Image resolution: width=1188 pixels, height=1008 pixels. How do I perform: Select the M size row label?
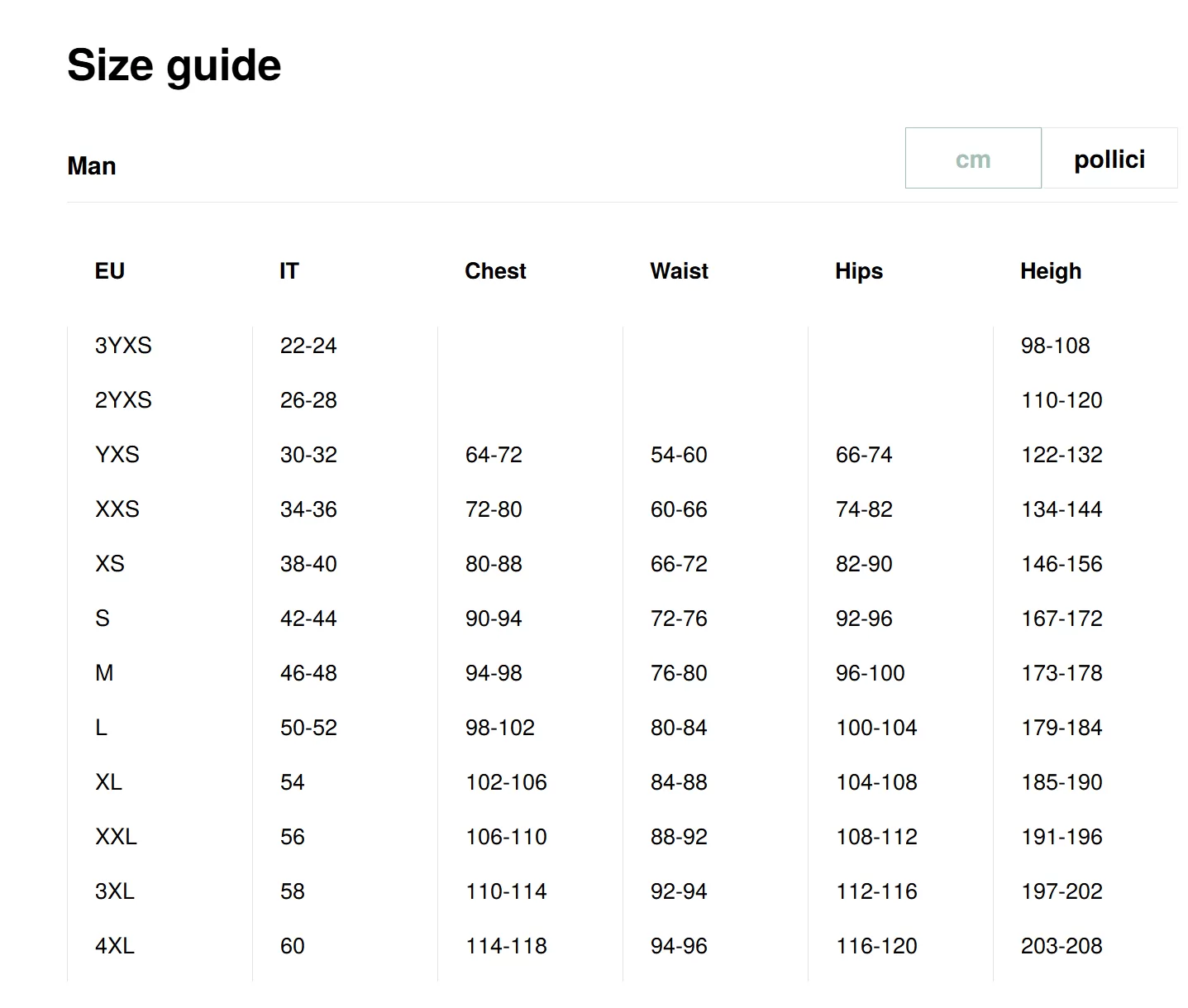[104, 673]
